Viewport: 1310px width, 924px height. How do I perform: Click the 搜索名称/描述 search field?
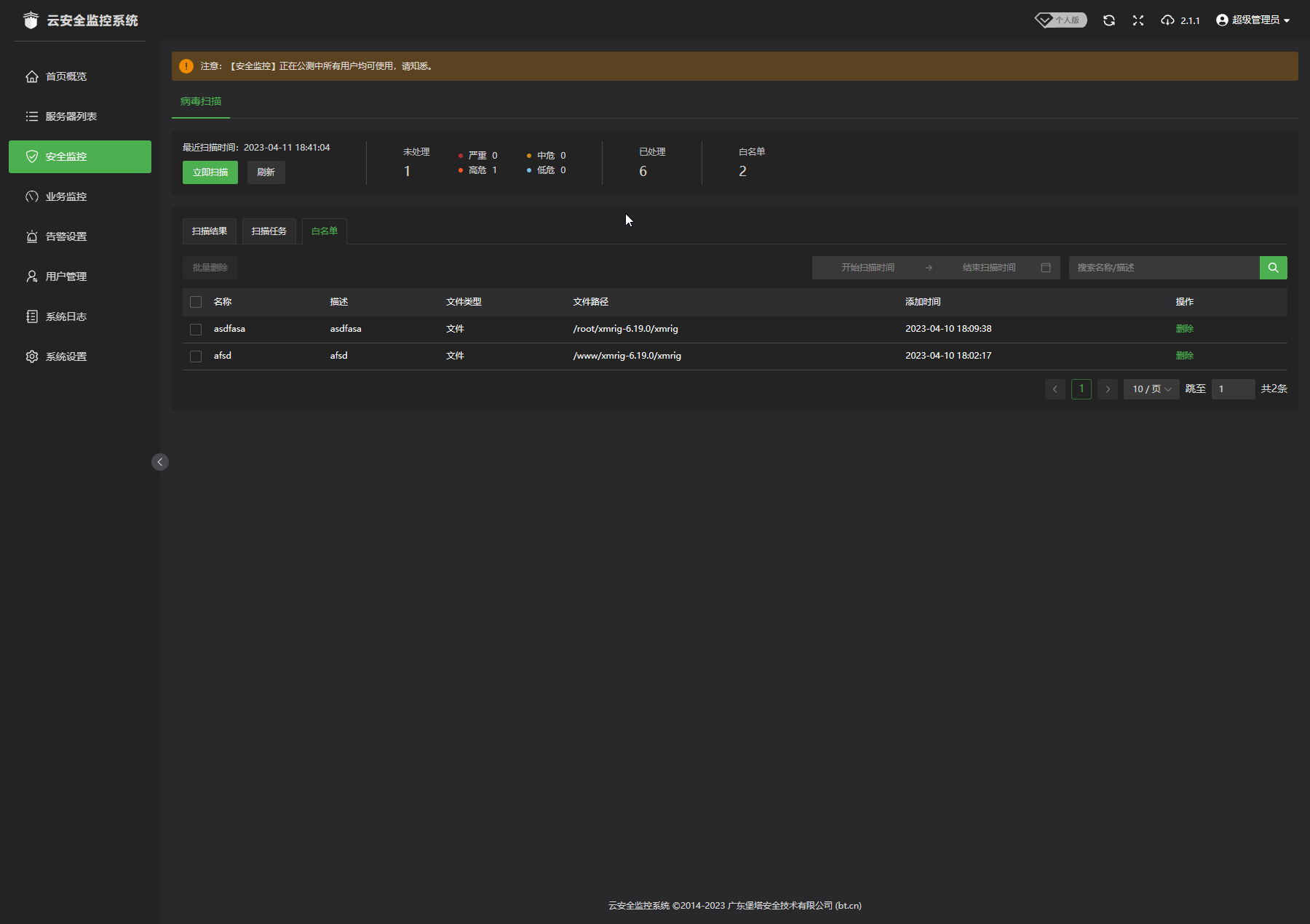click(x=1163, y=268)
